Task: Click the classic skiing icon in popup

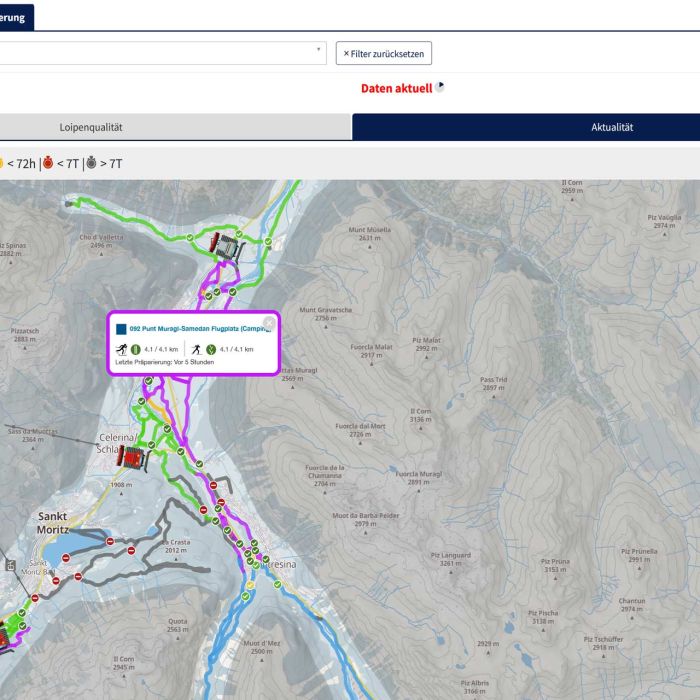Action: pyautogui.click(x=120, y=349)
